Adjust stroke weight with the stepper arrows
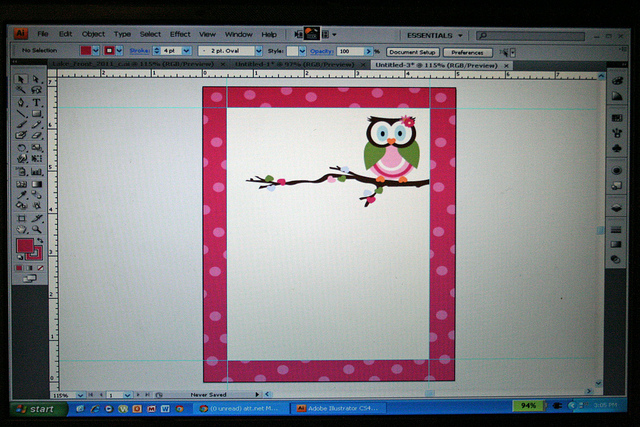640x427 pixels. pos(156,51)
